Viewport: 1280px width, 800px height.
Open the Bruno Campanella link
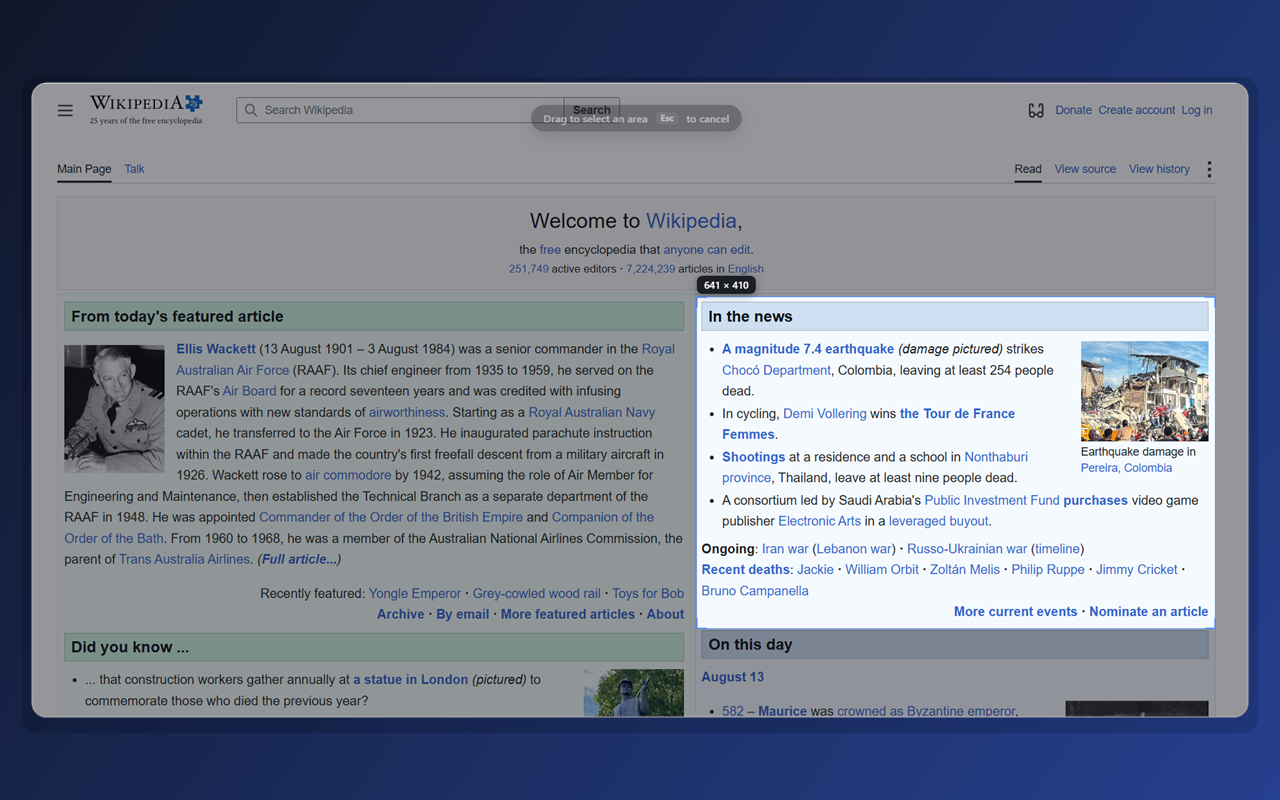click(x=755, y=590)
